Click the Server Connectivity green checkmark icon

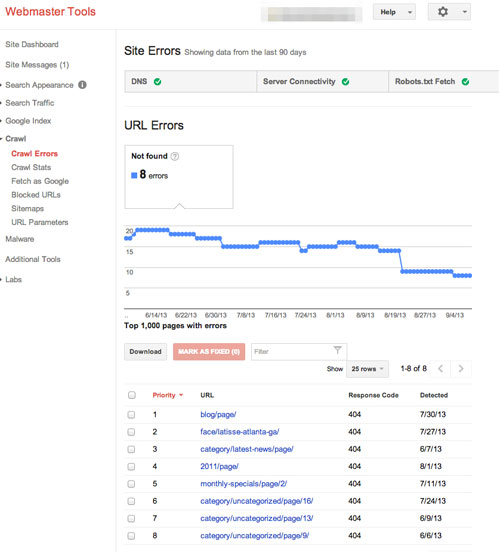345,82
